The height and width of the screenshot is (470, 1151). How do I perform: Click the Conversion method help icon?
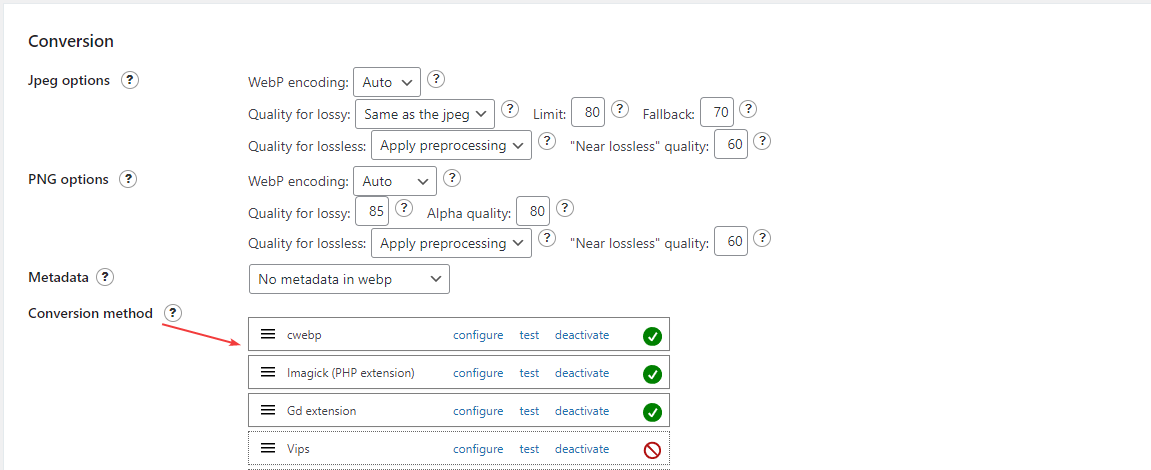coord(172,314)
